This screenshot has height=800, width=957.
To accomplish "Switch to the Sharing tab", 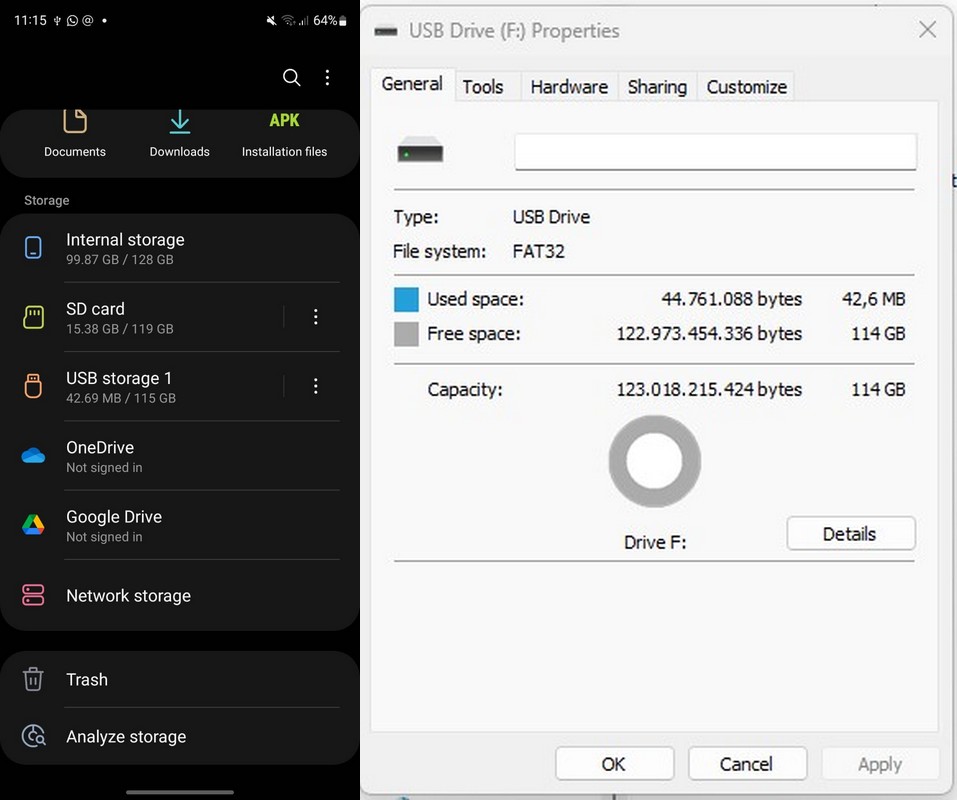I will 657,87.
